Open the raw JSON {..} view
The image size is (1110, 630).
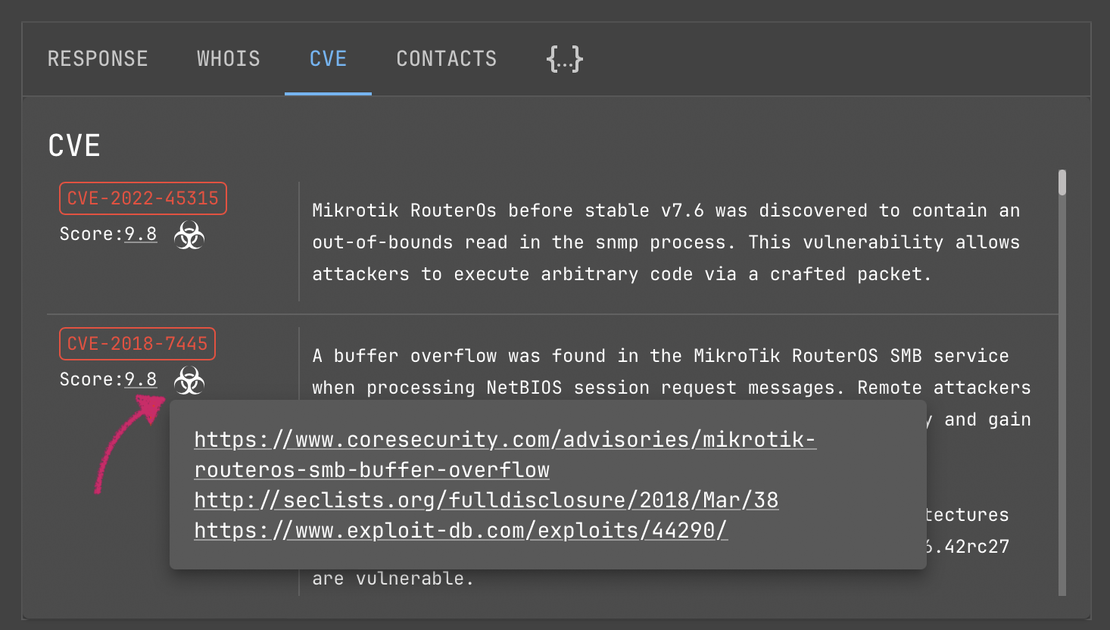564,58
